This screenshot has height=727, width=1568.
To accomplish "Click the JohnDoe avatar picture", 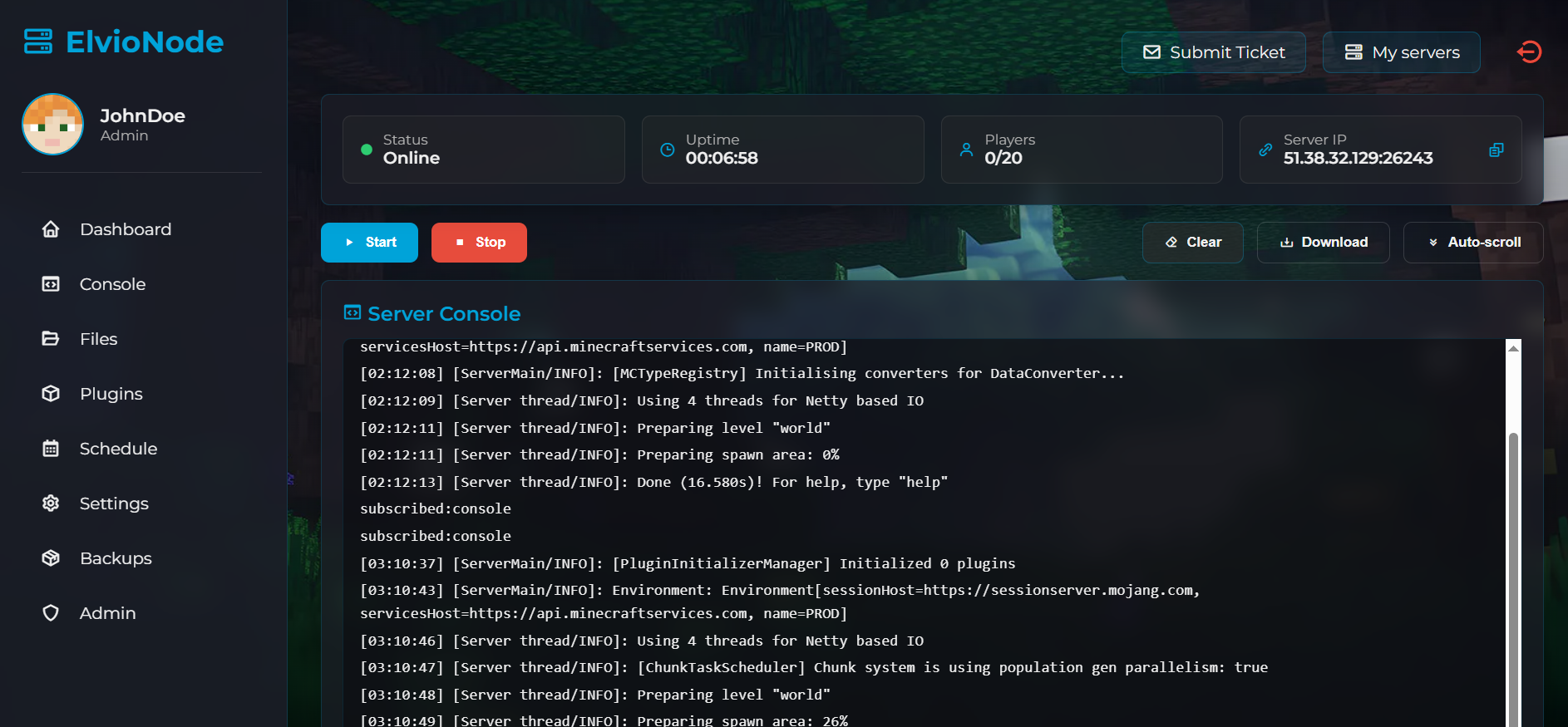I will (52, 125).
